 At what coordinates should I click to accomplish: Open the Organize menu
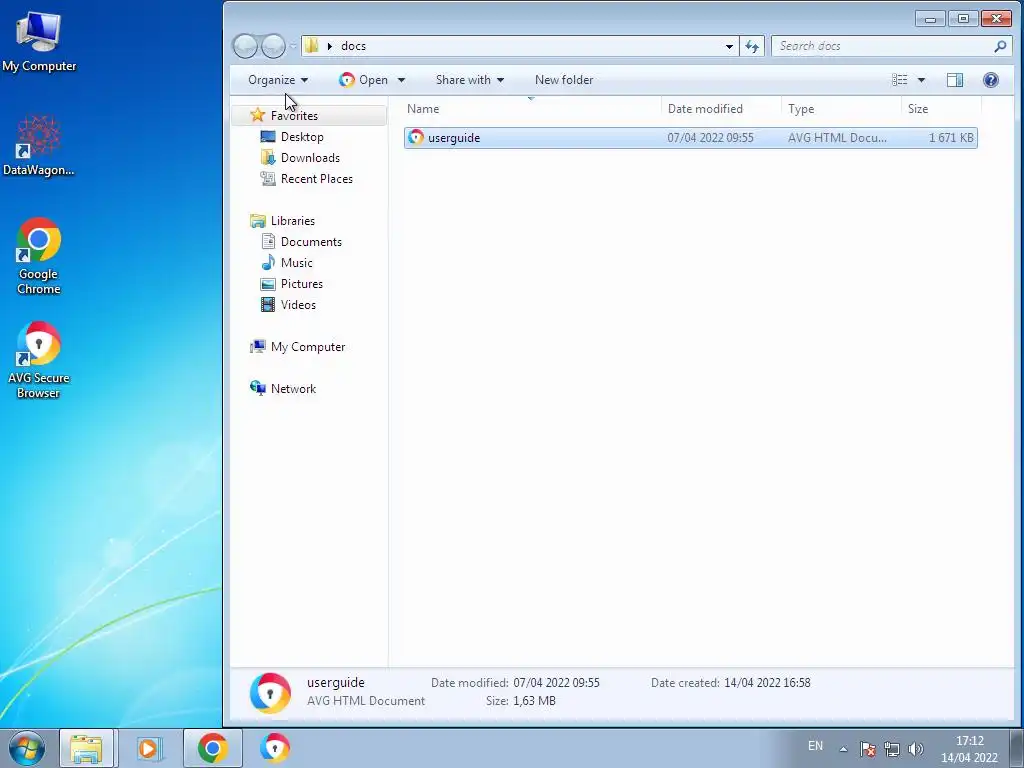pos(278,80)
